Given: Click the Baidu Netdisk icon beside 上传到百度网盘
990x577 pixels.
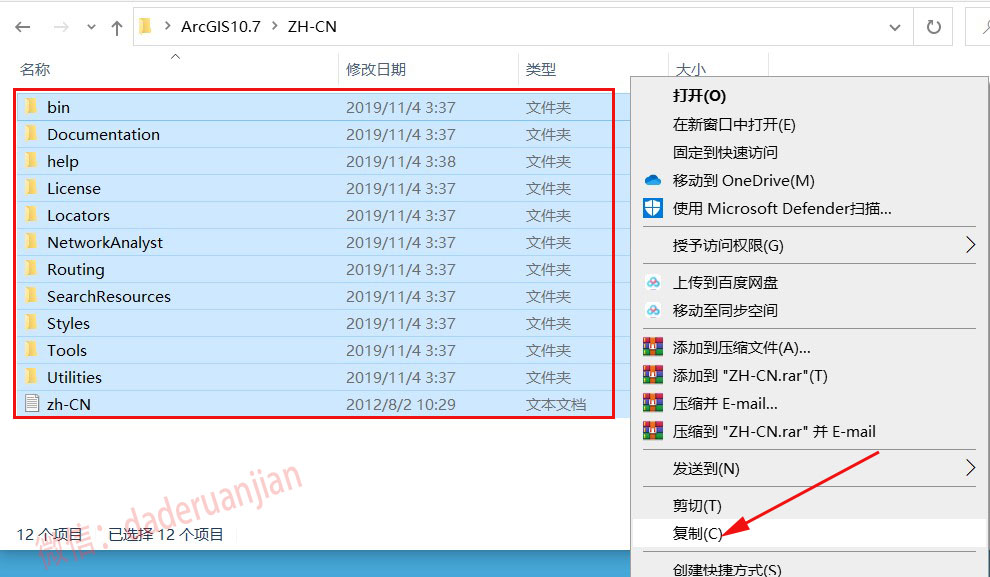Looking at the screenshot, I should tap(653, 282).
